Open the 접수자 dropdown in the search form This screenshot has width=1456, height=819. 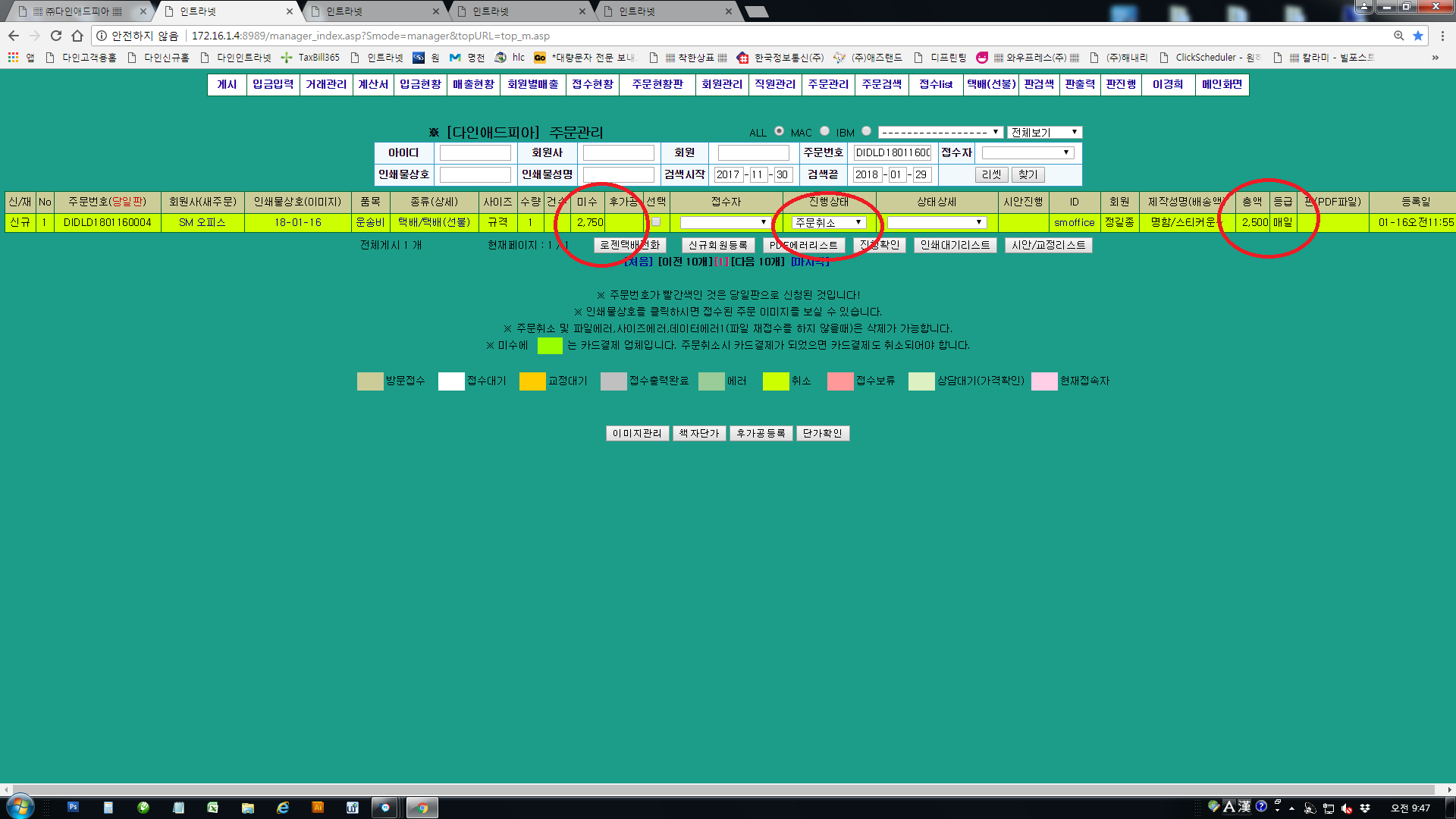[1027, 153]
